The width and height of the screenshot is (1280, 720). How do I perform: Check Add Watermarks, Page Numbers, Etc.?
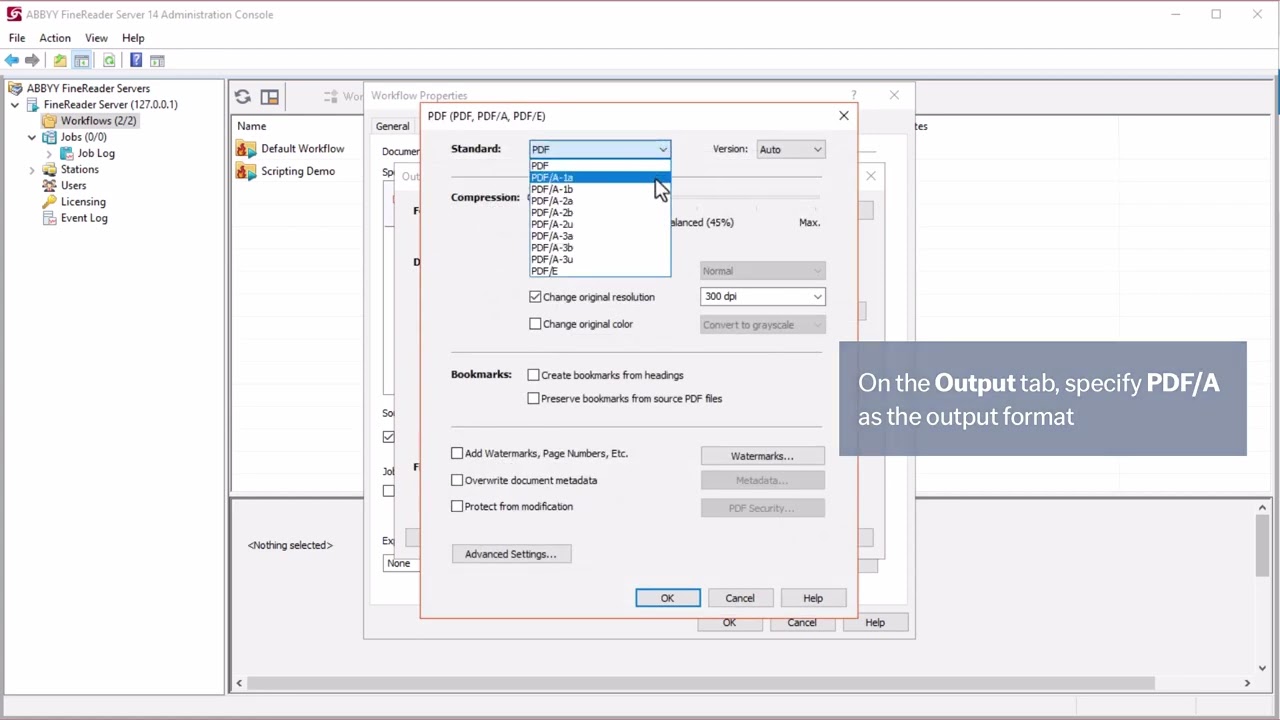point(457,453)
